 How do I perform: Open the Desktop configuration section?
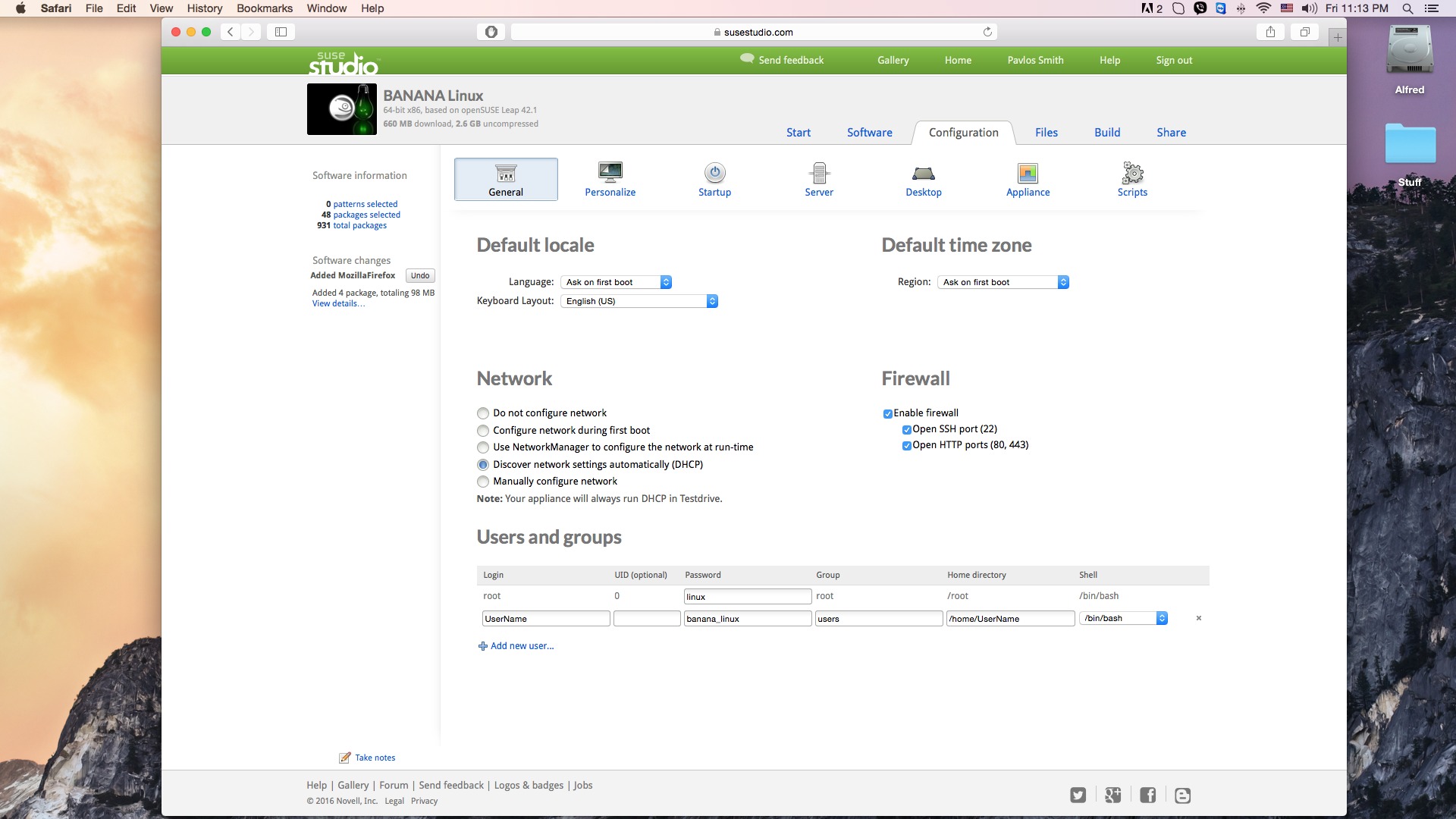tap(923, 180)
